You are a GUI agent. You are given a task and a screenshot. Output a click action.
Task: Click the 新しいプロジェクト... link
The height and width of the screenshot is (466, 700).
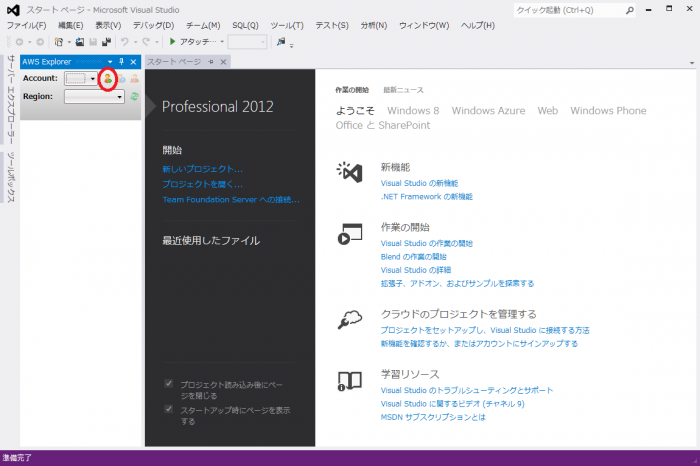coord(203,169)
